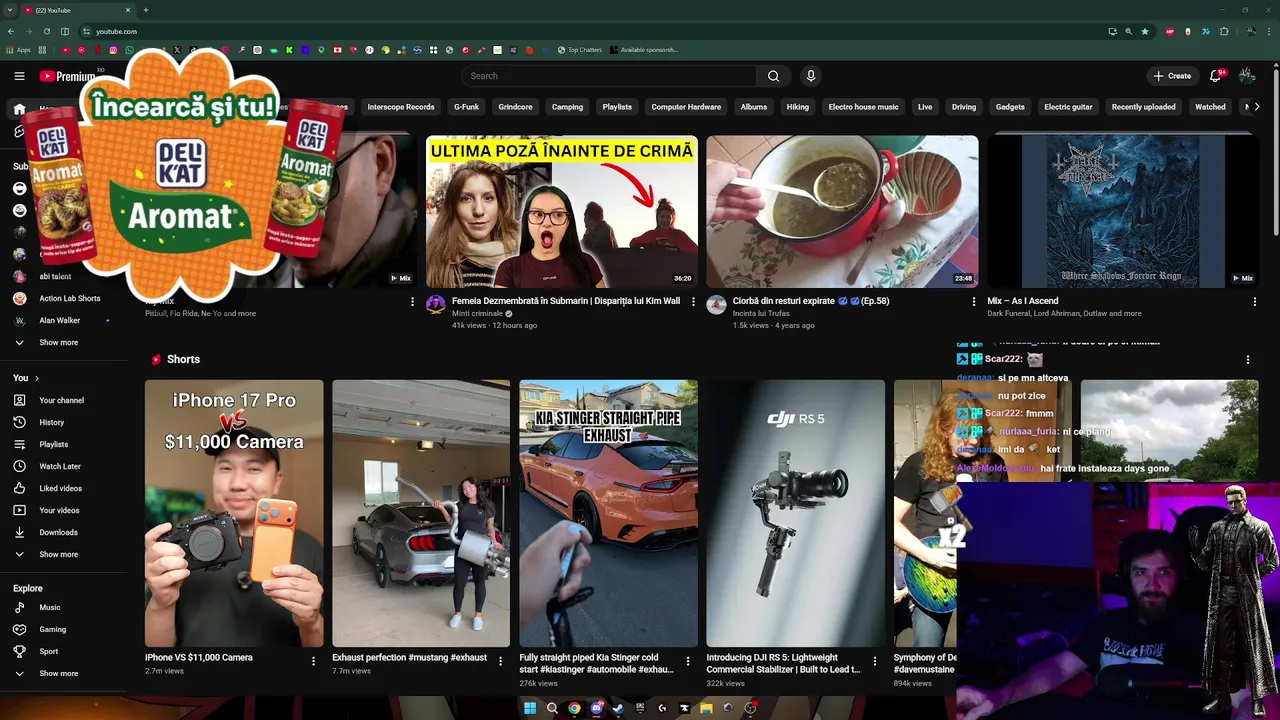Open Windows Start menu

(x=530, y=708)
